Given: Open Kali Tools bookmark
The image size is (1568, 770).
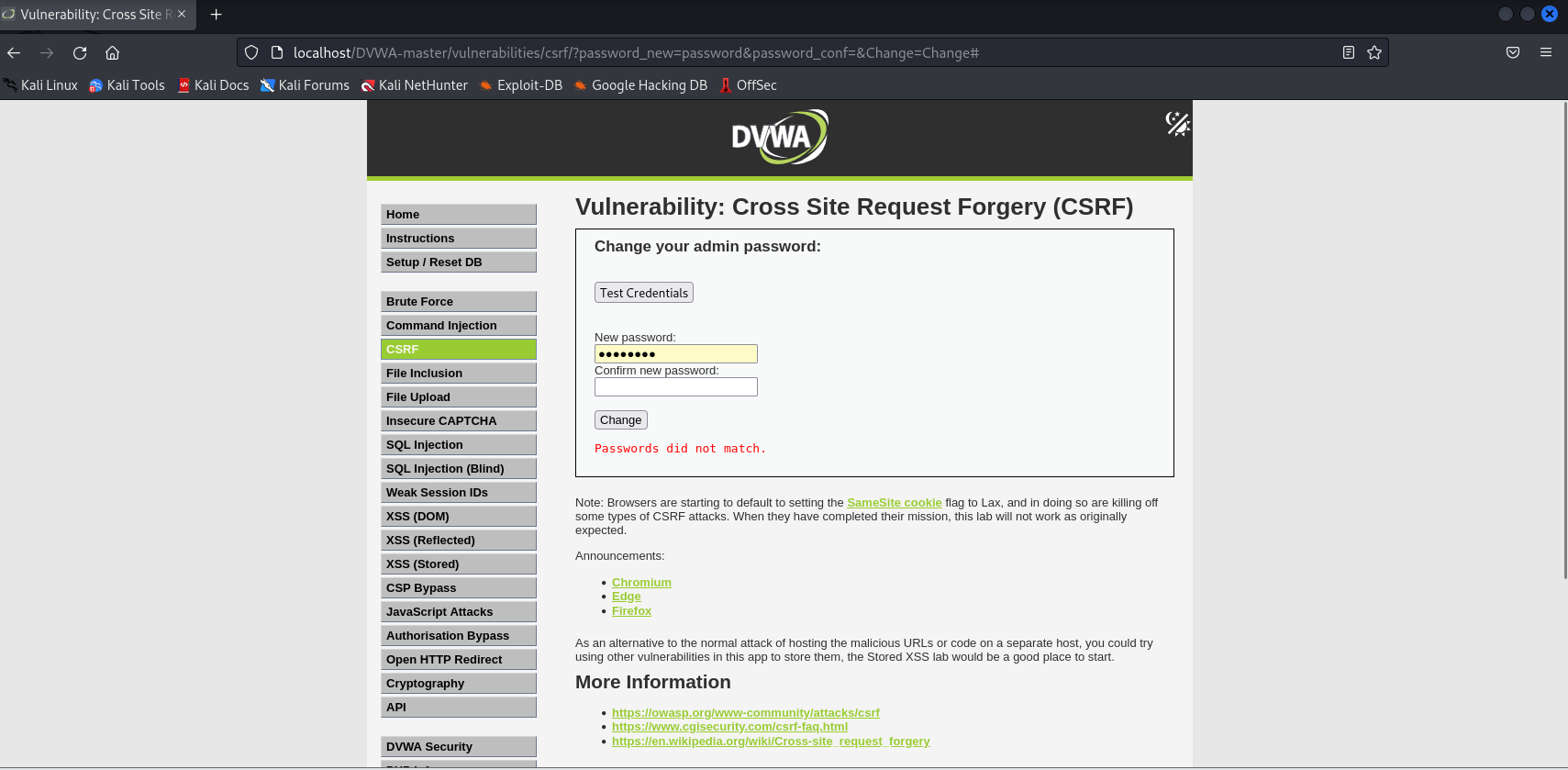Looking at the screenshot, I should pos(127,85).
